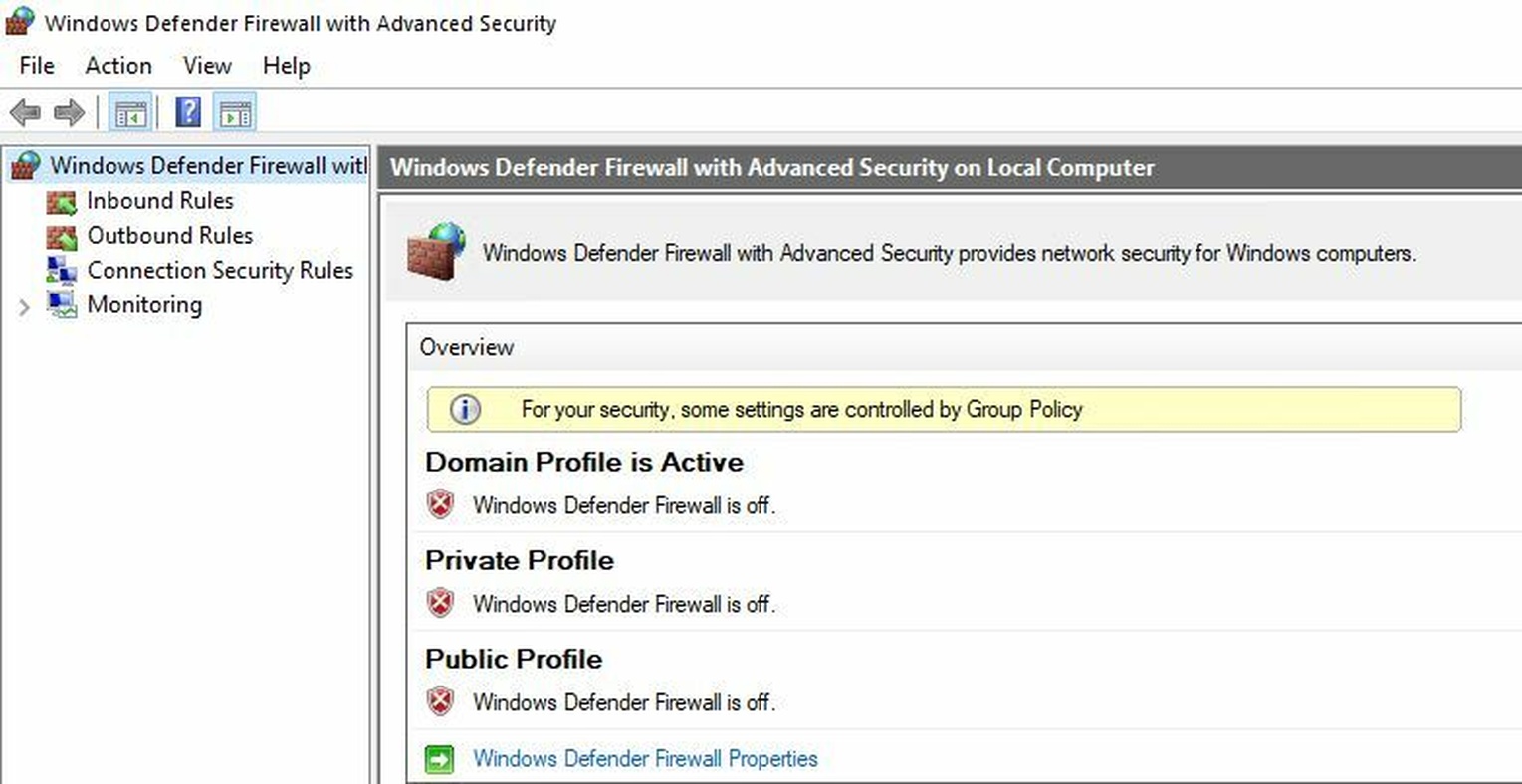
Task: Click the Domain Profile firewall off shield icon
Action: coord(440,504)
